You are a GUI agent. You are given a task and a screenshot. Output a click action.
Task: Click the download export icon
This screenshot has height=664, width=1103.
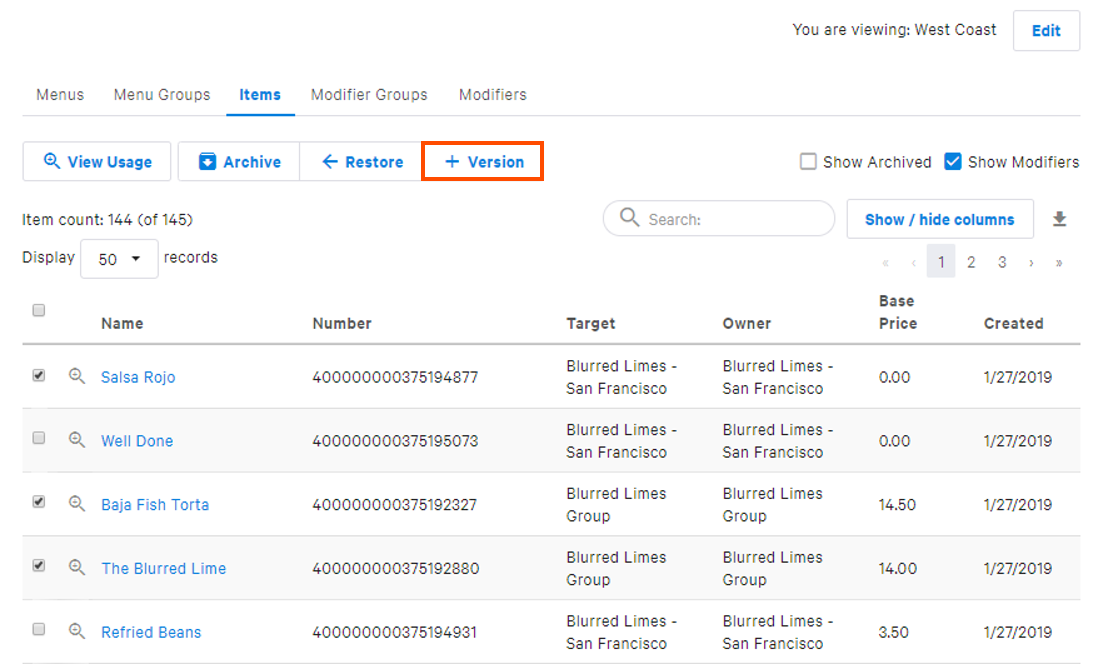point(1059,217)
